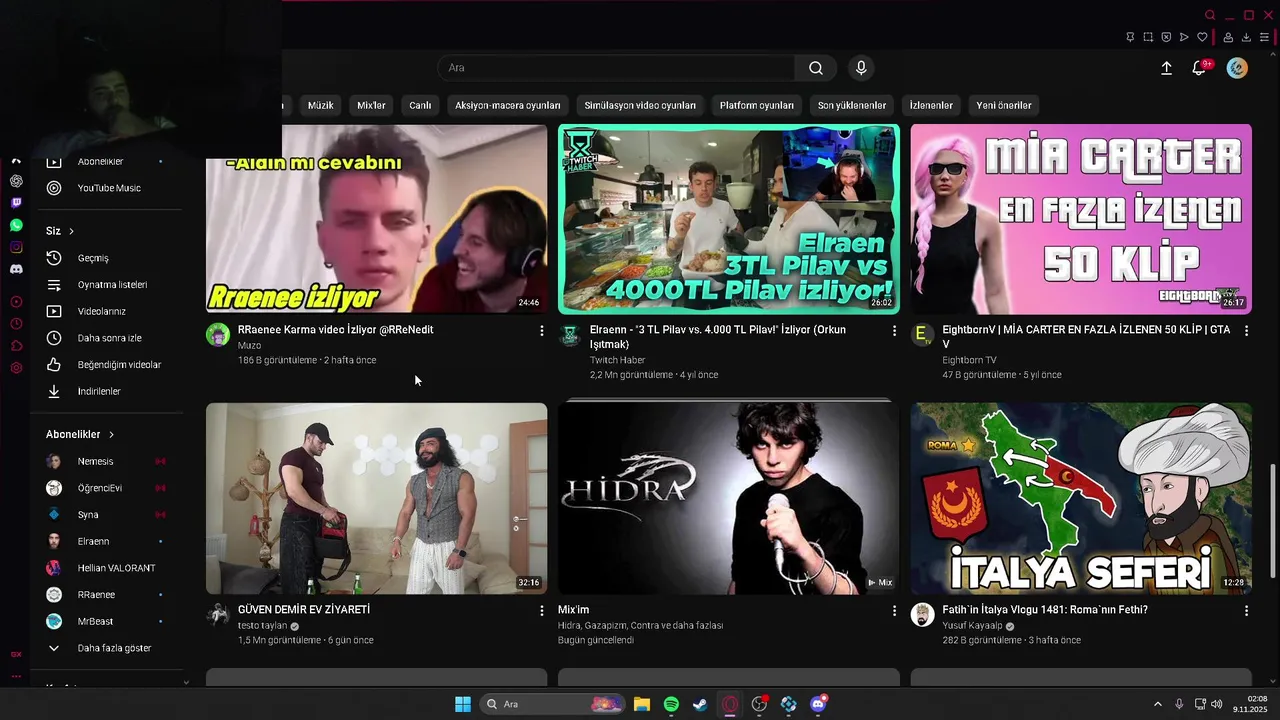Expand the Abonelikler section chevron

[111, 435]
